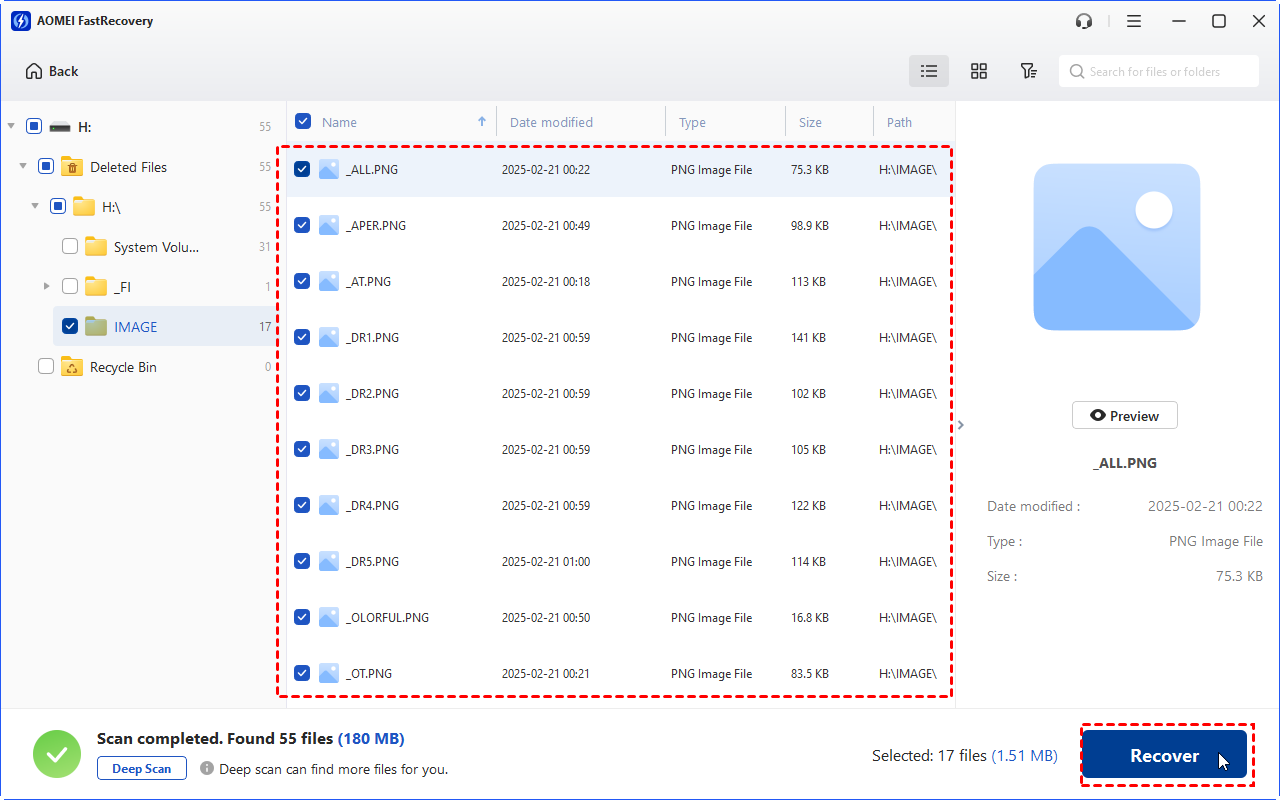Click image icon of _APER.PNG
The height and width of the screenshot is (800, 1280).
(x=329, y=226)
